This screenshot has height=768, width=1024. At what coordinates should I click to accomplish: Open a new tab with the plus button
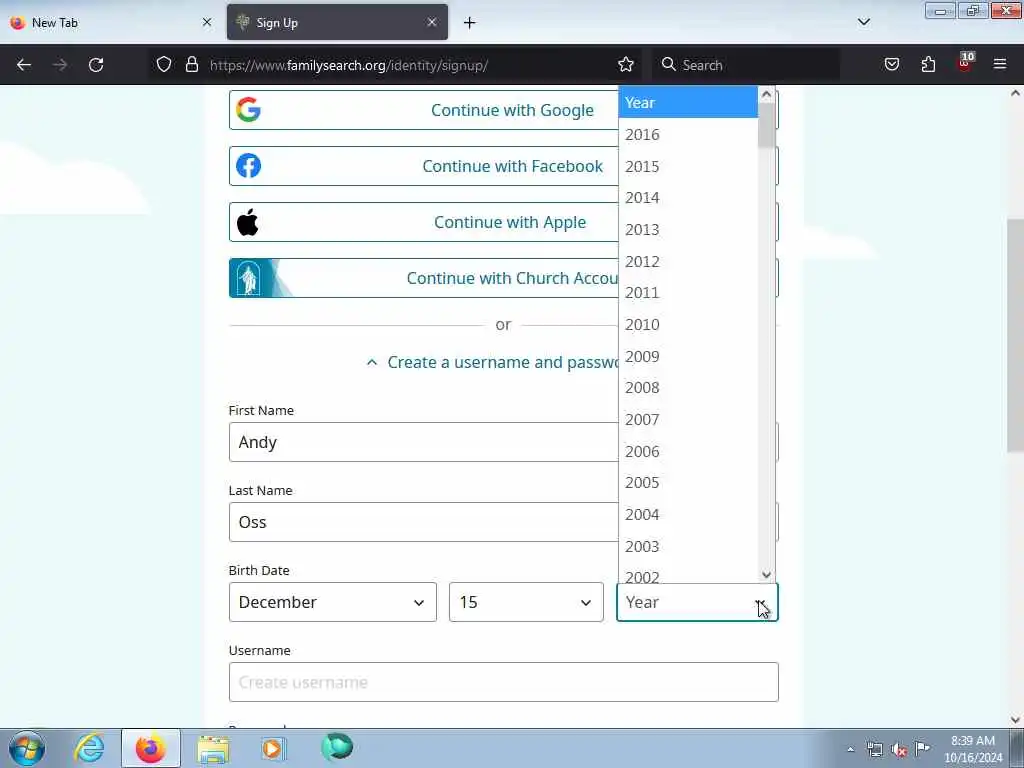470,23
